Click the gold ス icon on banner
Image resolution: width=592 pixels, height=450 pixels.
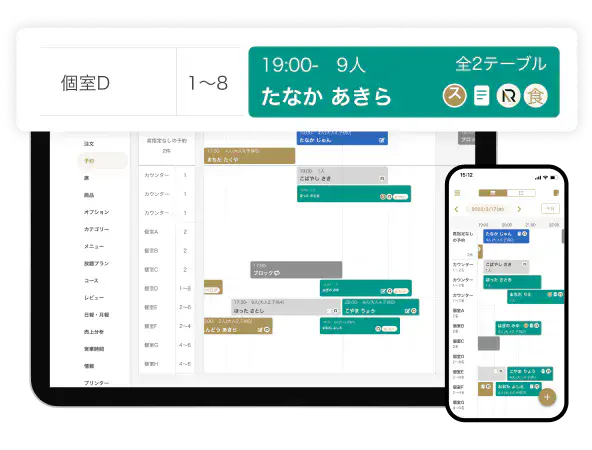[454, 96]
